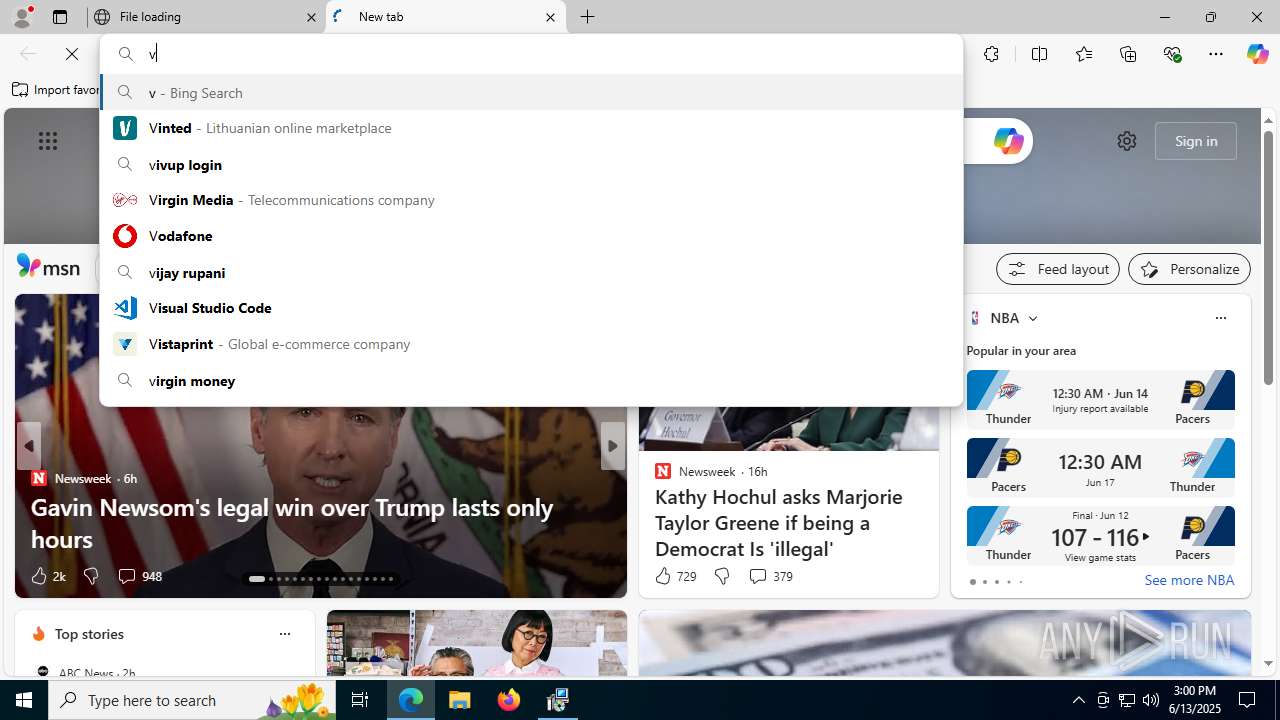The image size is (1280, 720).
Task: Open Top stories more options ellipsis
Action: (x=284, y=634)
